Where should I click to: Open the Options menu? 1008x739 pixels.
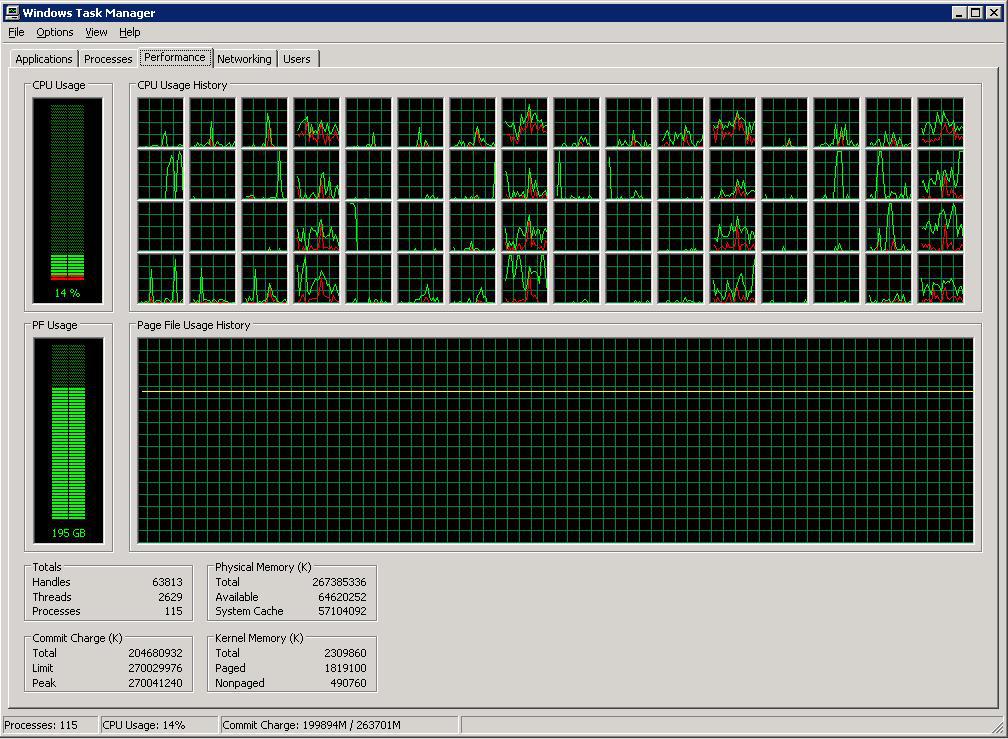click(55, 32)
